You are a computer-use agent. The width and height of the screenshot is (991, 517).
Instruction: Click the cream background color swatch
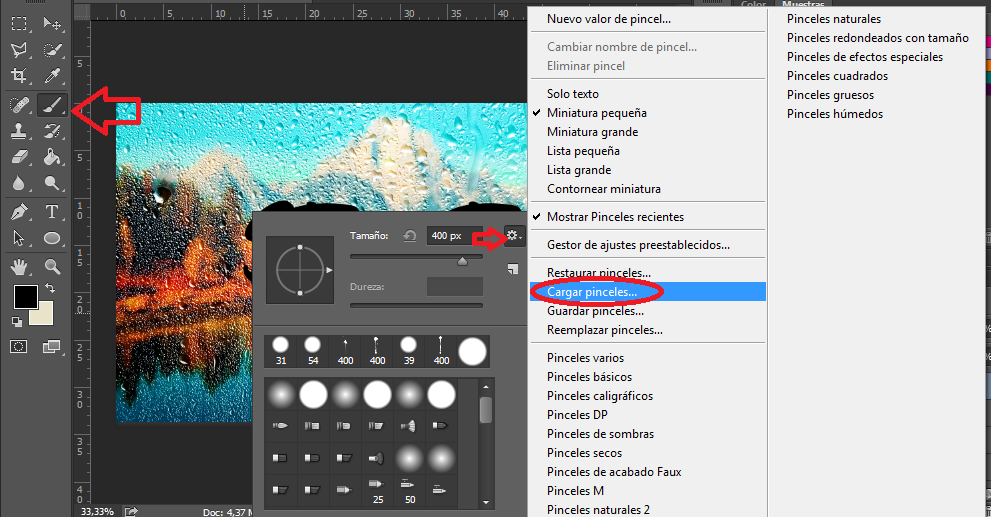tap(44, 315)
